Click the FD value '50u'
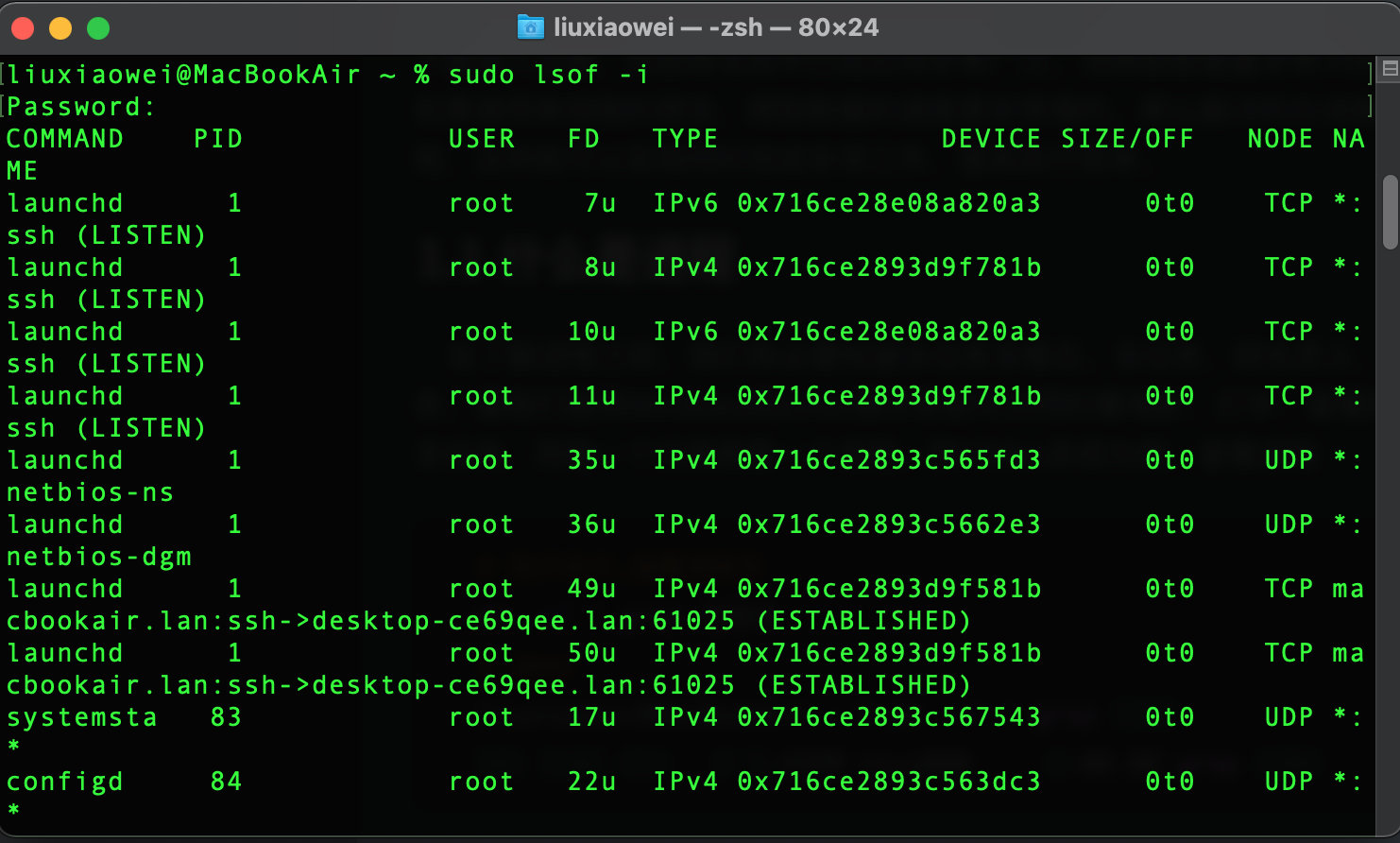Viewport: 1400px width, 843px height. click(x=592, y=653)
